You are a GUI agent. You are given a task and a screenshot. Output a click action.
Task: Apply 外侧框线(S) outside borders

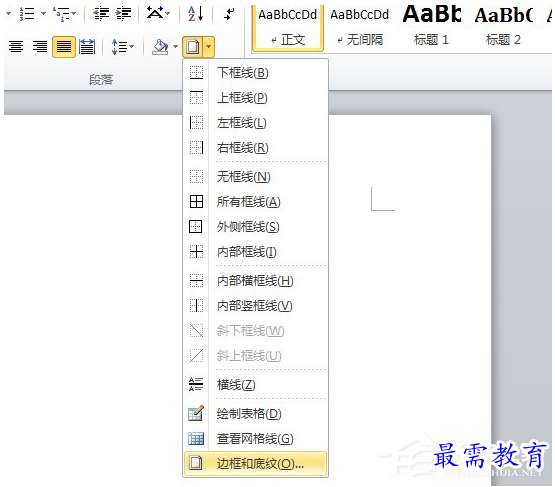[x=256, y=227]
